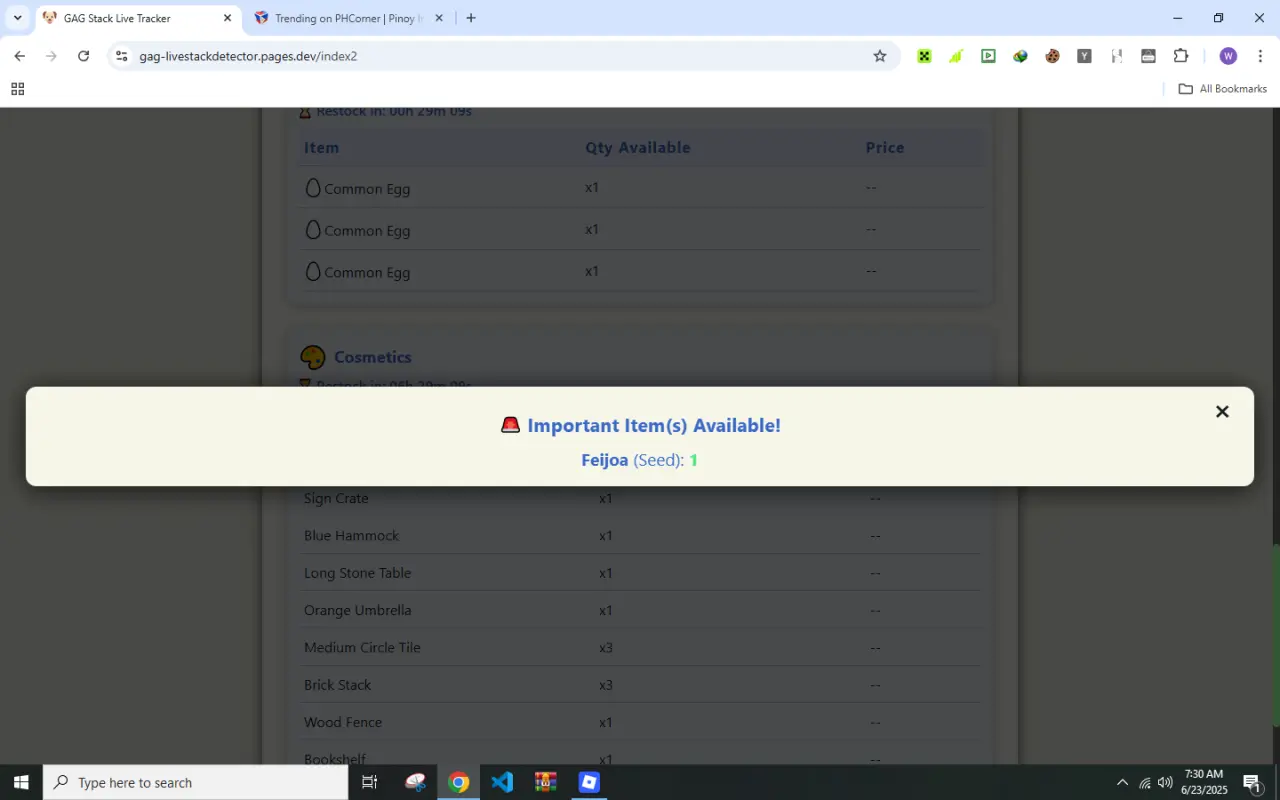This screenshot has width=1280, height=800.
Task: Click the Wood Fence row
Action: (x=640, y=722)
